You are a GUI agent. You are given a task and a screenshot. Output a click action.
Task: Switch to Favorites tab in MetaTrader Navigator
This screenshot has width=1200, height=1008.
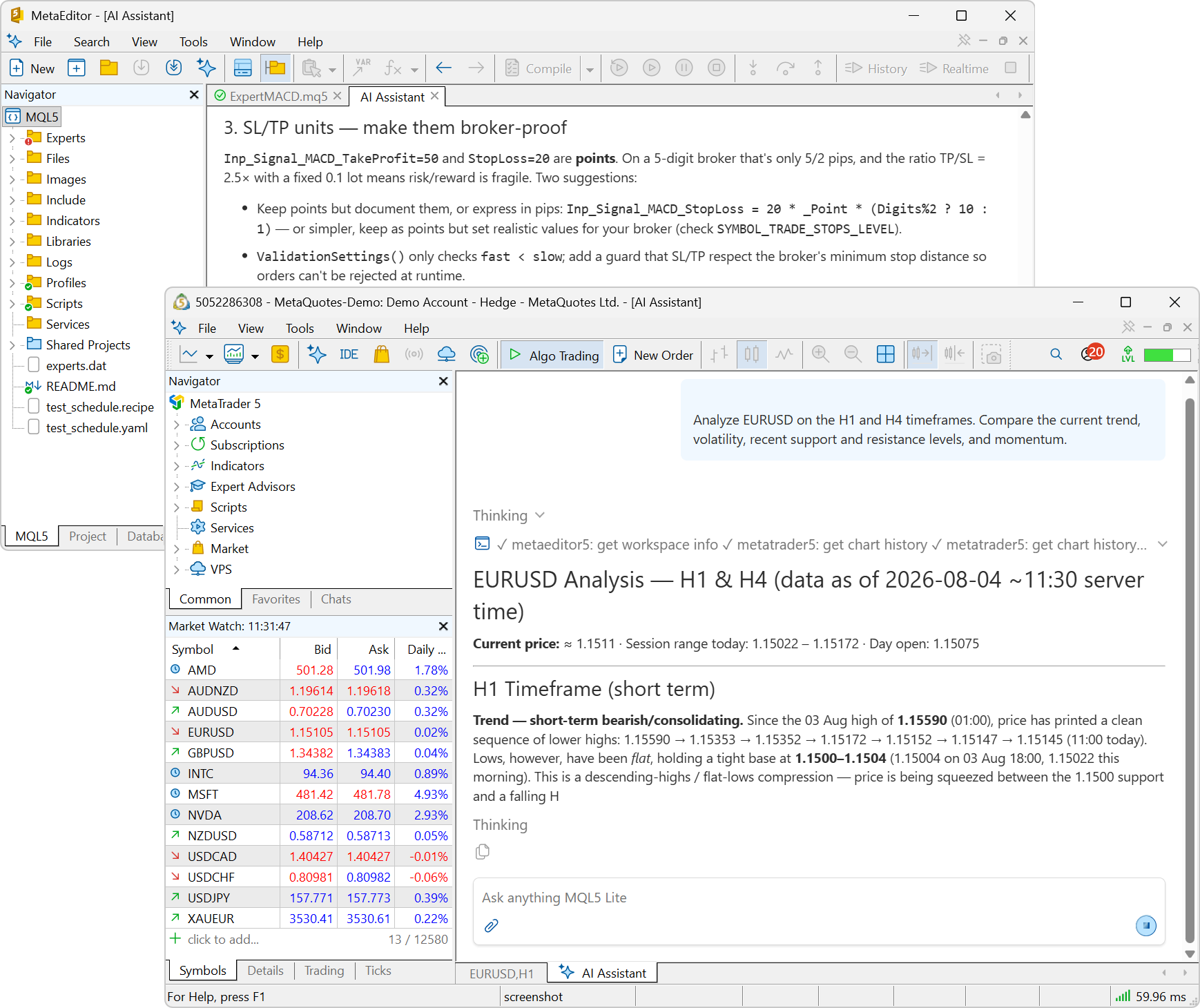point(276,599)
